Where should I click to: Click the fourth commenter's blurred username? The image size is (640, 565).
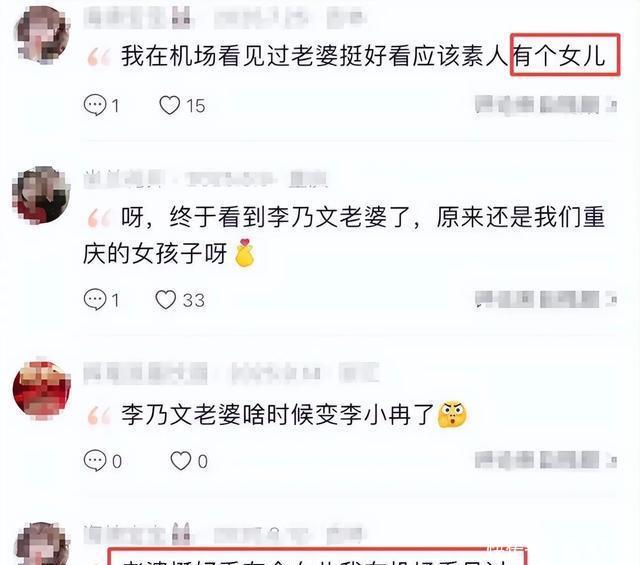click(x=138, y=533)
